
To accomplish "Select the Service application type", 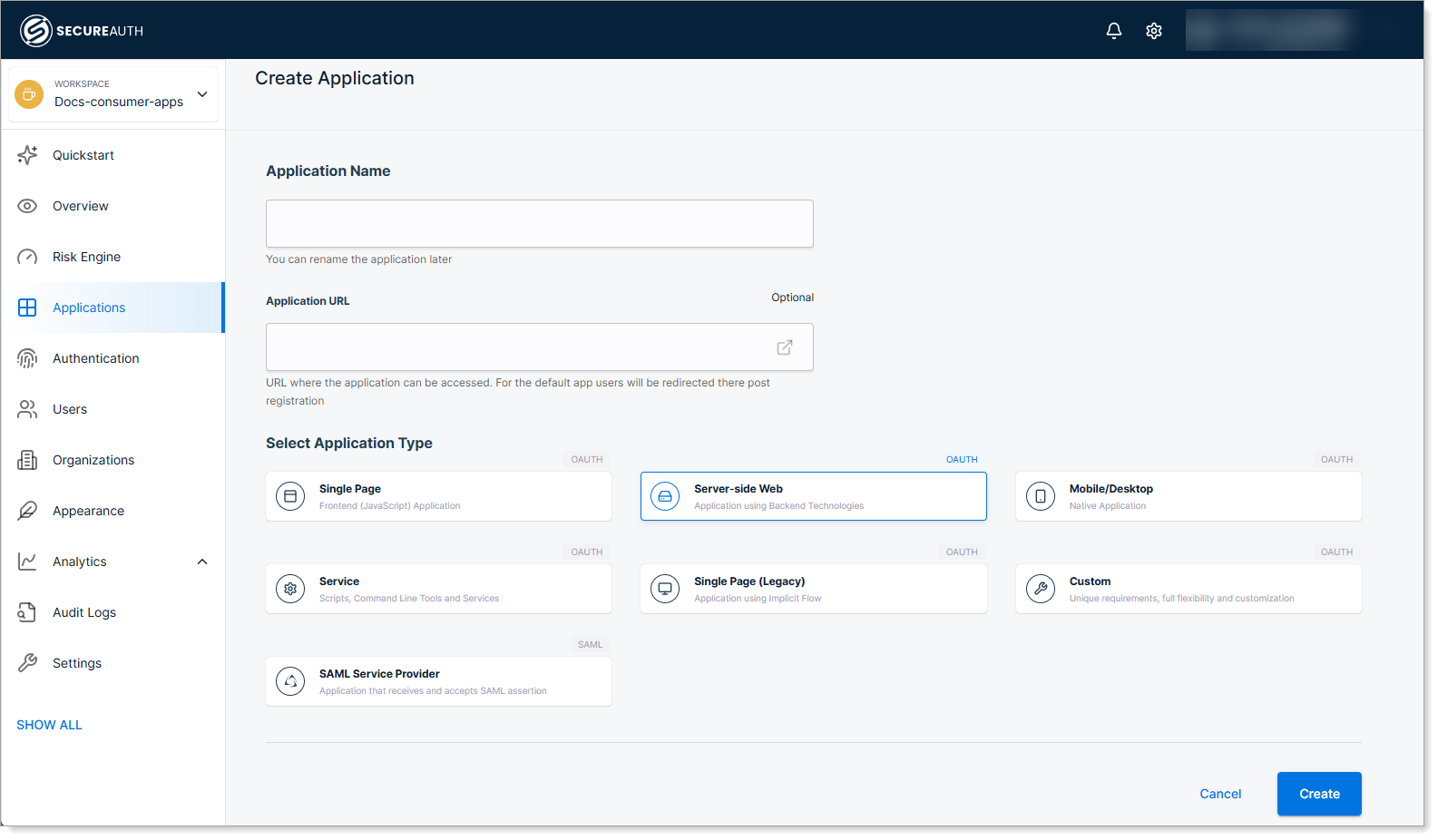I will [438, 589].
